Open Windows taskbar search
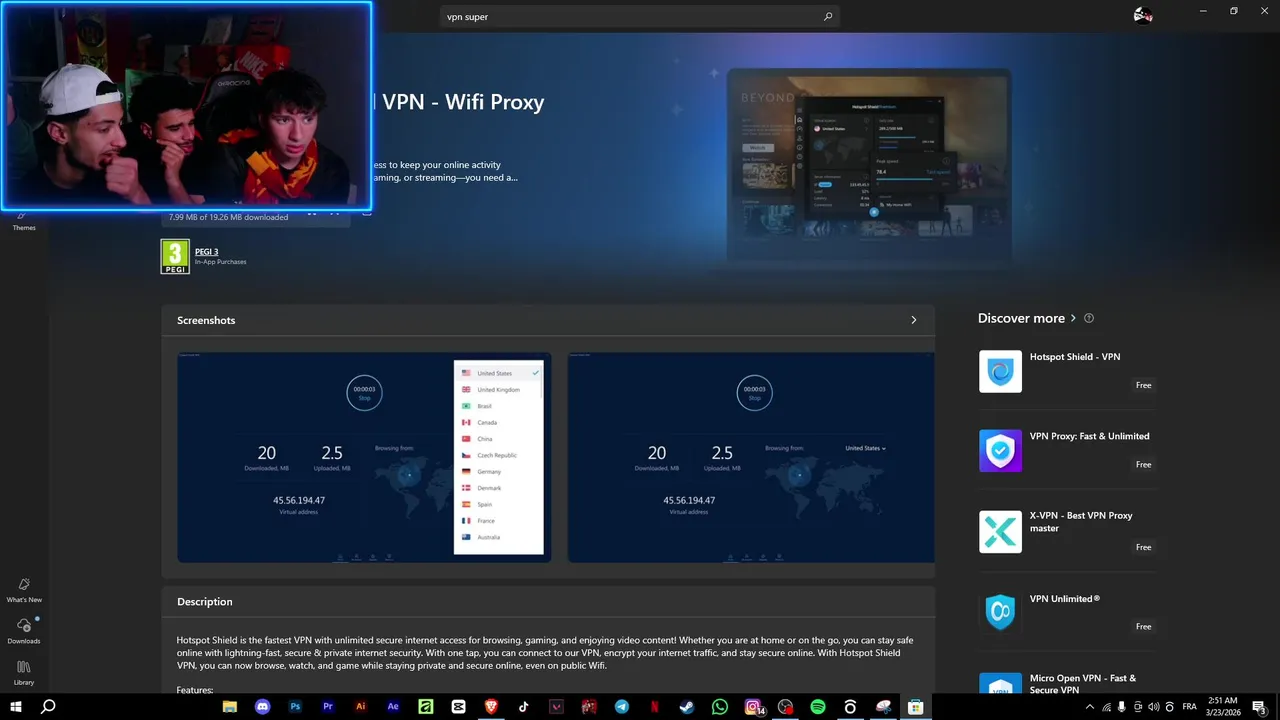Viewport: 1280px width, 720px height. (x=48, y=707)
